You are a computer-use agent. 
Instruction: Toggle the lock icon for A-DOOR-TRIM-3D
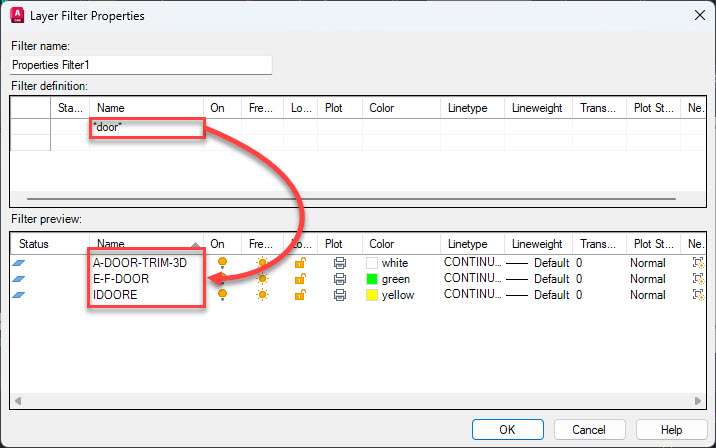pyautogui.click(x=300, y=263)
